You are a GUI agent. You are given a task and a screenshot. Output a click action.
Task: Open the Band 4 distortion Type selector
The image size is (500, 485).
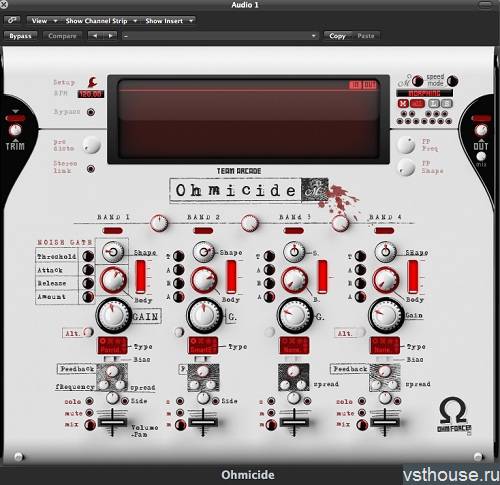click(385, 345)
